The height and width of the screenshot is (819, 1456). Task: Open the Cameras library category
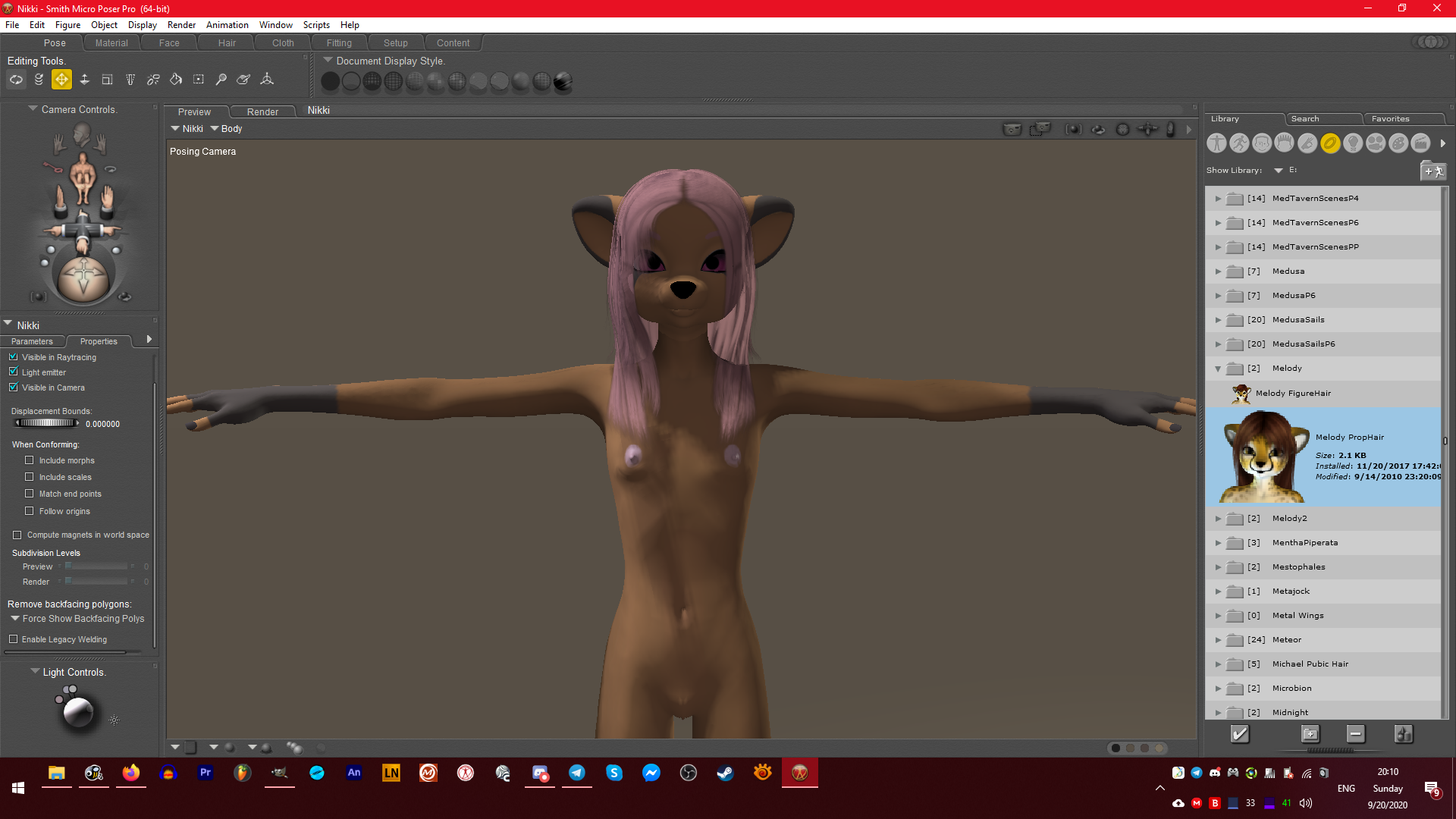click(1376, 143)
